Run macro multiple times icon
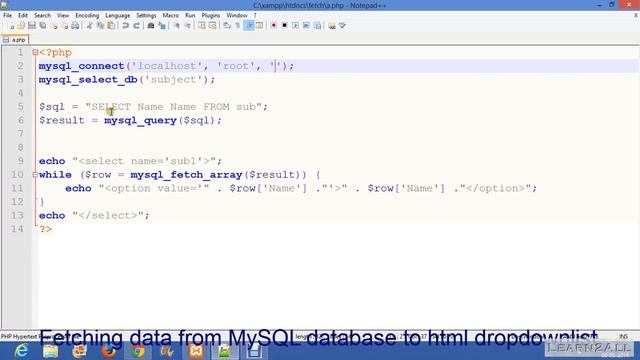This screenshot has height=360, width=640. tap(306, 26)
